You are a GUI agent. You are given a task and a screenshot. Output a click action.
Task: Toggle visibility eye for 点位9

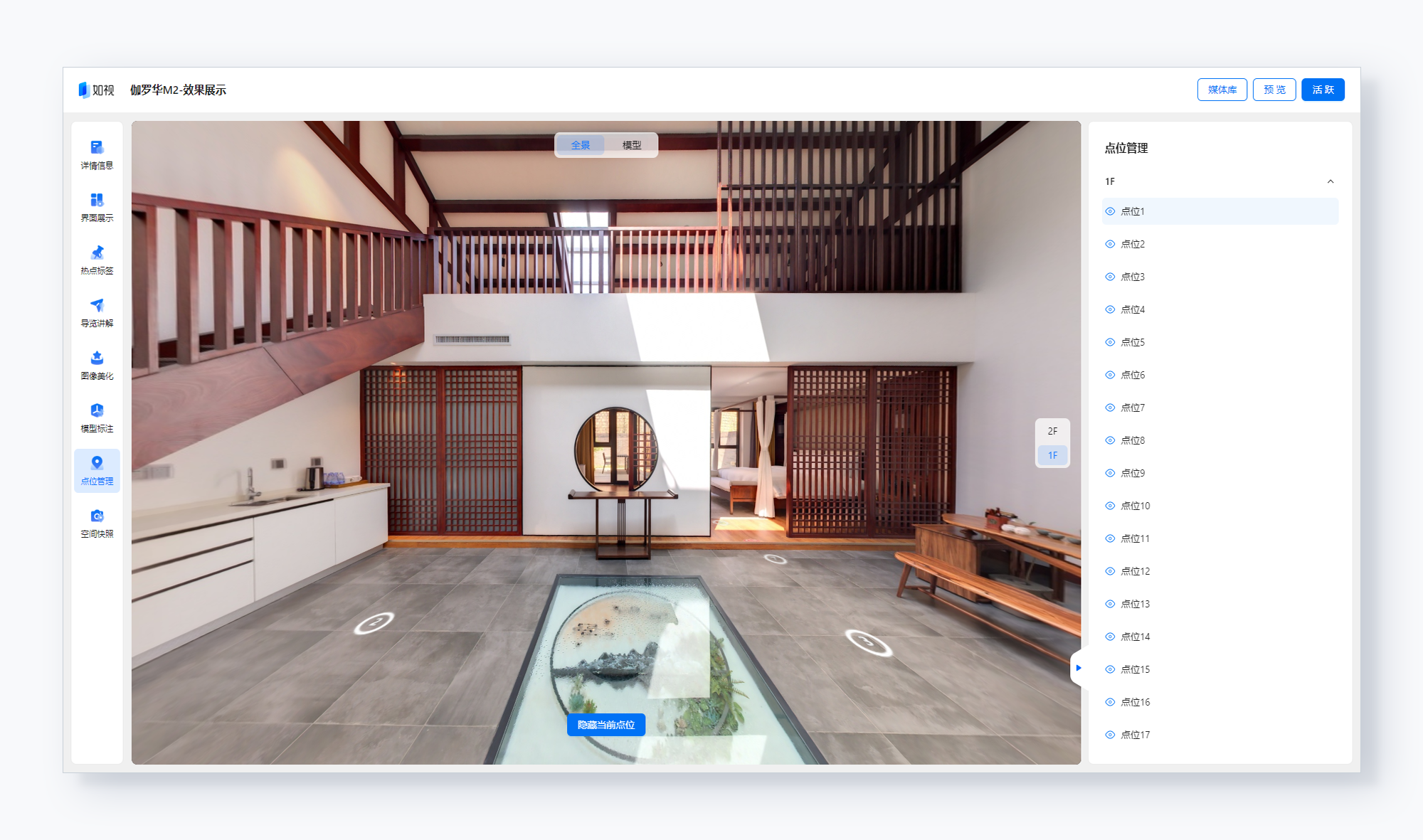tap(1110, 473)
